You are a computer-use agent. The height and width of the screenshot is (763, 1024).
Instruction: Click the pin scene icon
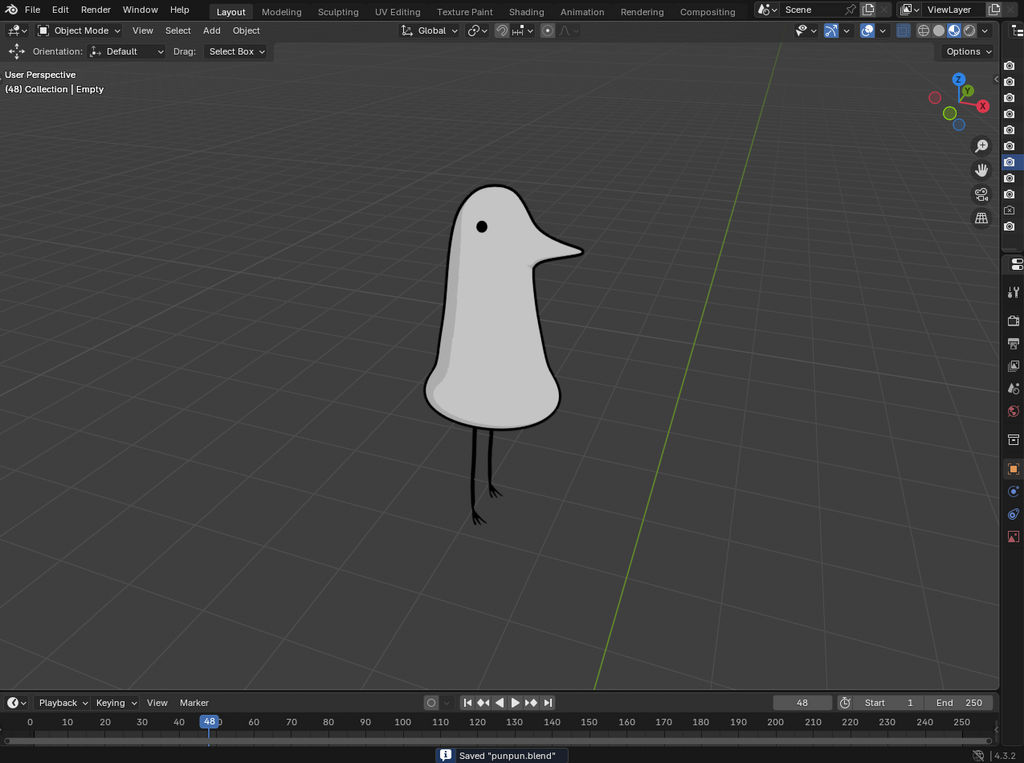(x=850, y=10)
